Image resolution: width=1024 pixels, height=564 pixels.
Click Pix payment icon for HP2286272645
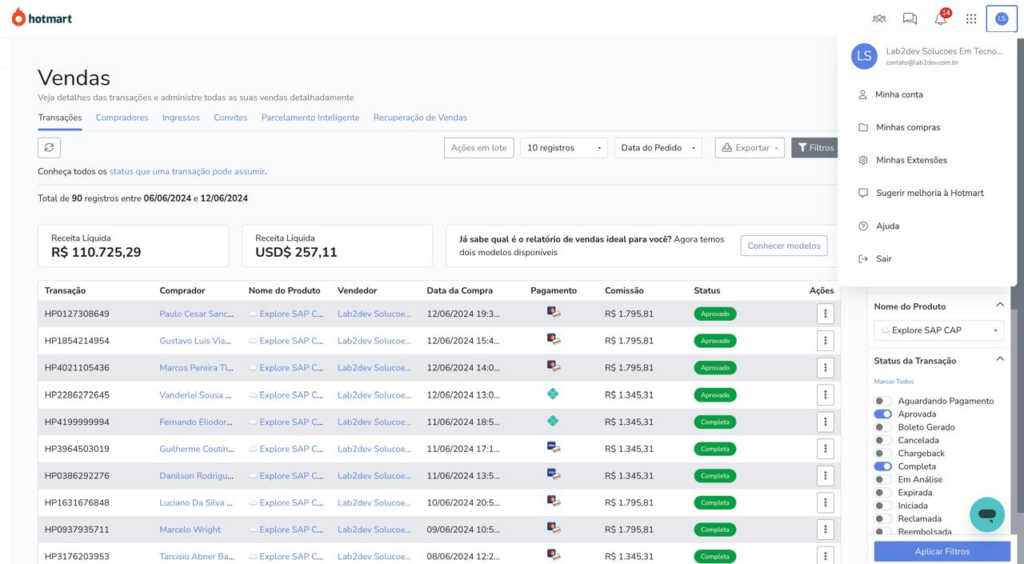[552, 394]
